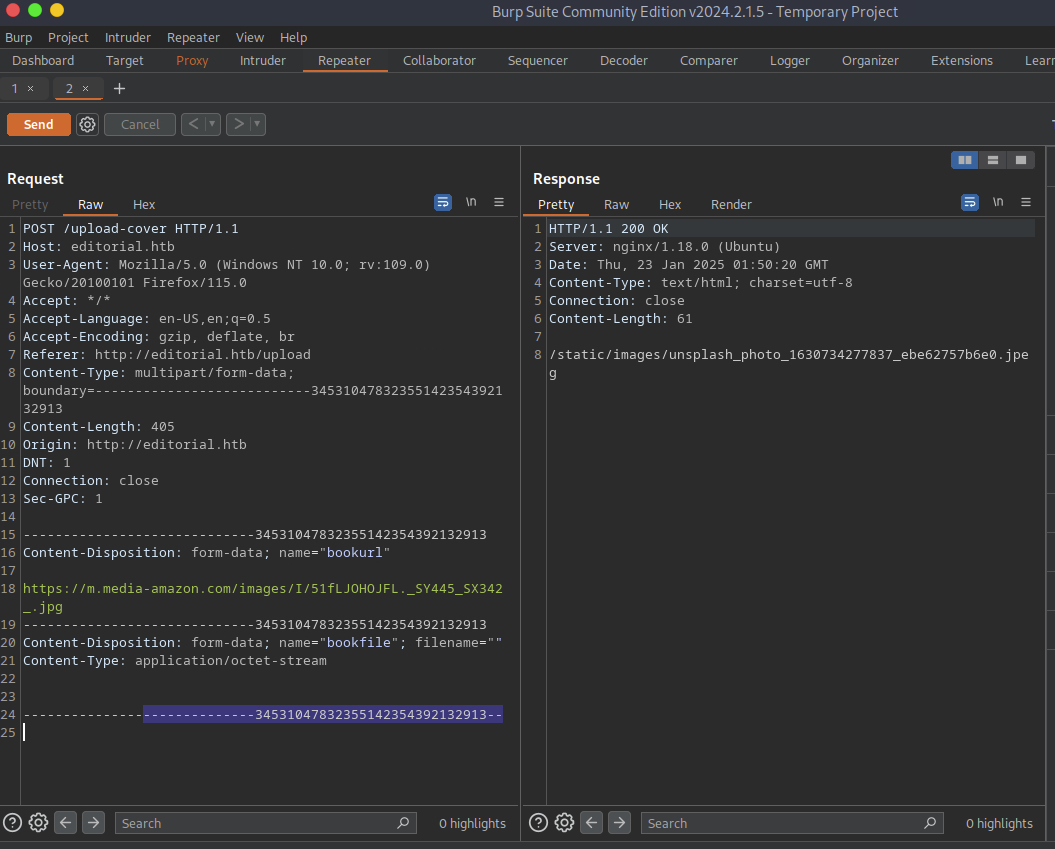Click the orange Send button

[x=39, y=125]
